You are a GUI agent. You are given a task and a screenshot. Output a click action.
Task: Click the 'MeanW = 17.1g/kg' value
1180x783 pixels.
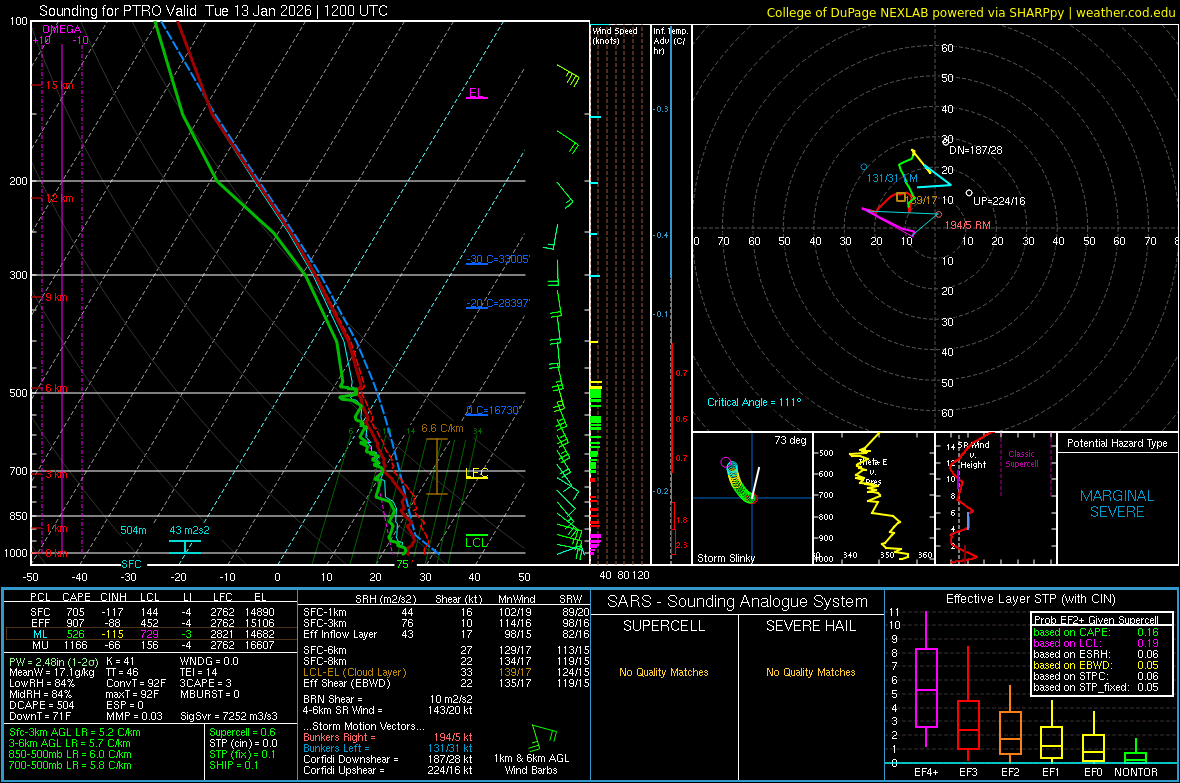pos(52,672)
